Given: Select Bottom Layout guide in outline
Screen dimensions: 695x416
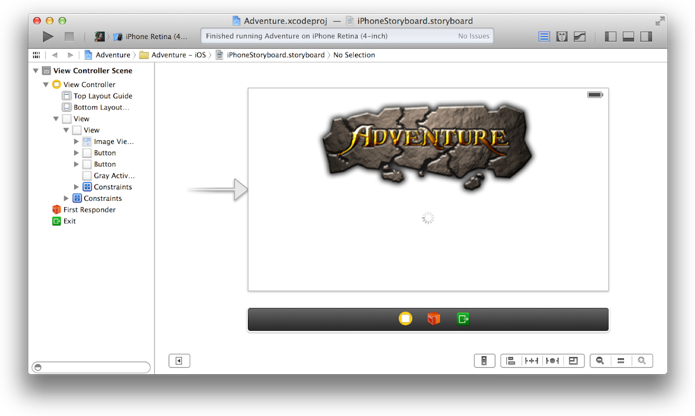Looking at the screenshot, I should tap(96, 107).
